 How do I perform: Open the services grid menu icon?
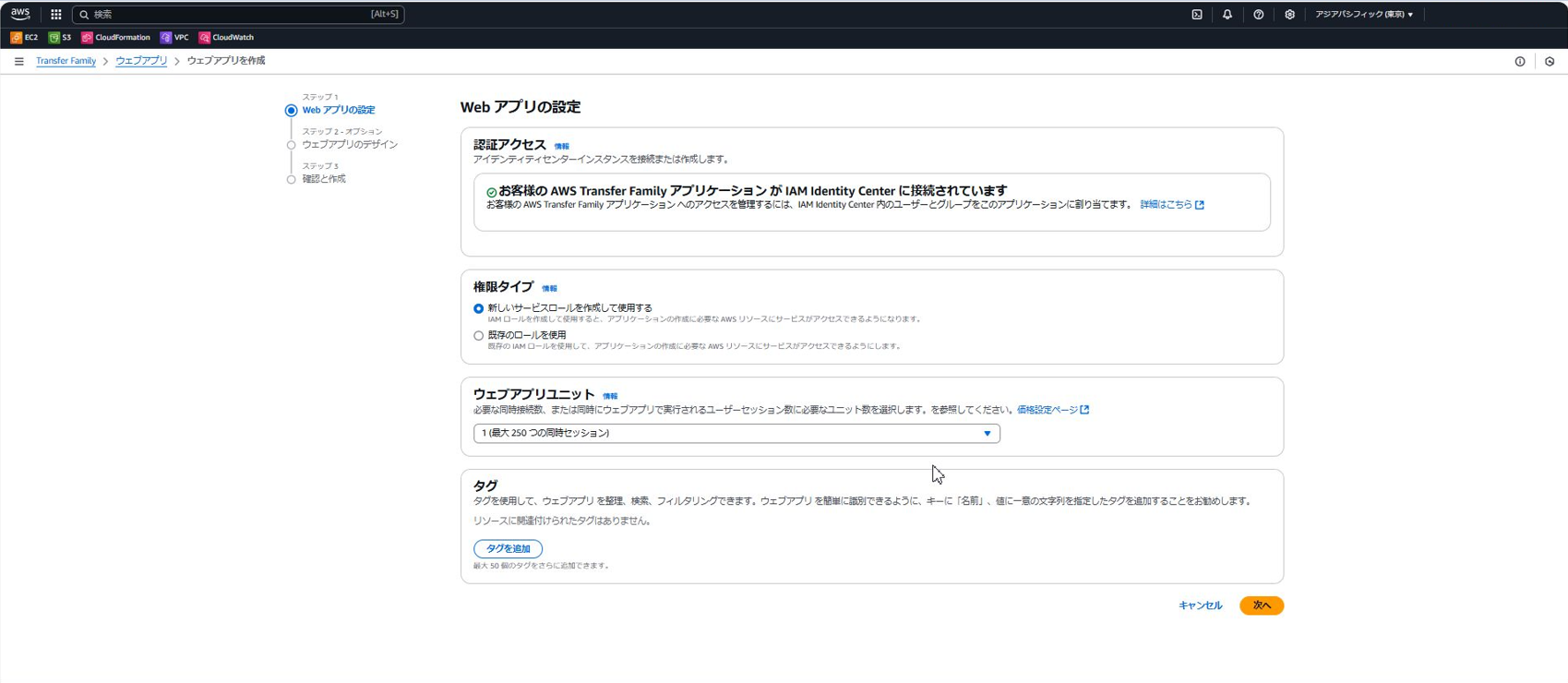[x=55, y=14]
